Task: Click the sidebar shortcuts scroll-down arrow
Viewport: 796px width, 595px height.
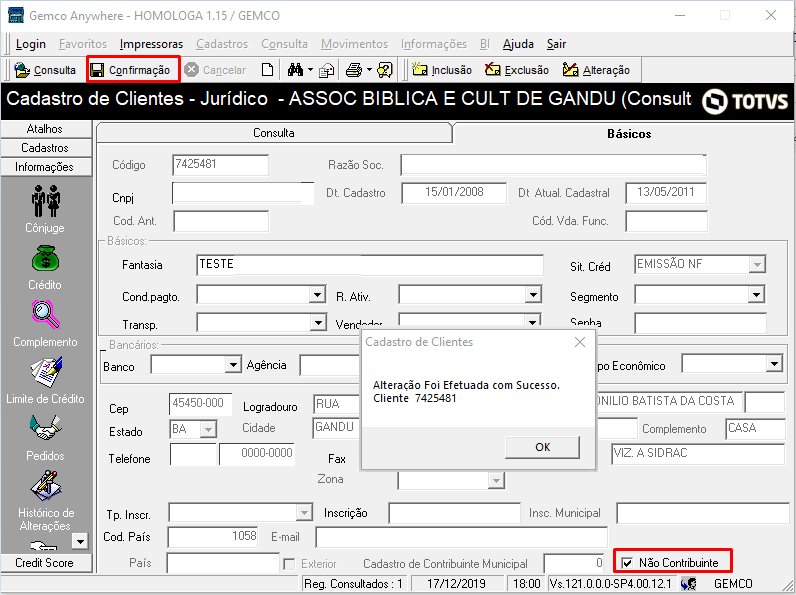Action: pyautogui.click(x=80, y=541)
